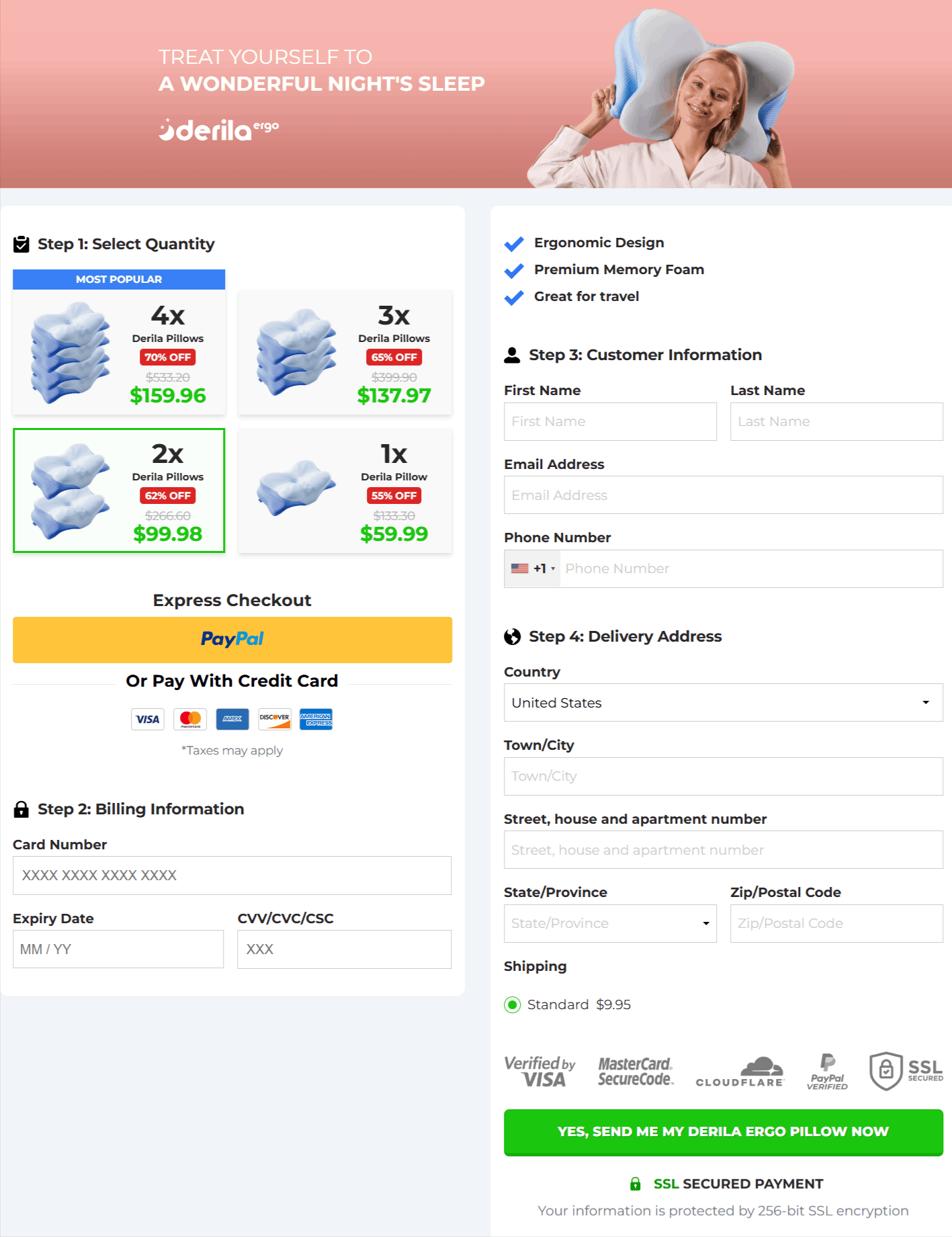Click Yes, Send Me My Derila Ergo Pillow Now

(x=724, y=1132)
